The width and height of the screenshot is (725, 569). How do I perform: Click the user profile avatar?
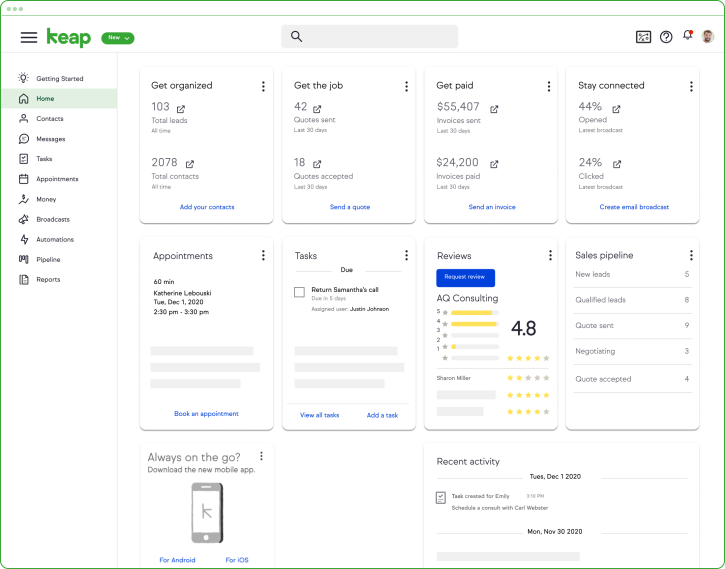coord(708,37)
